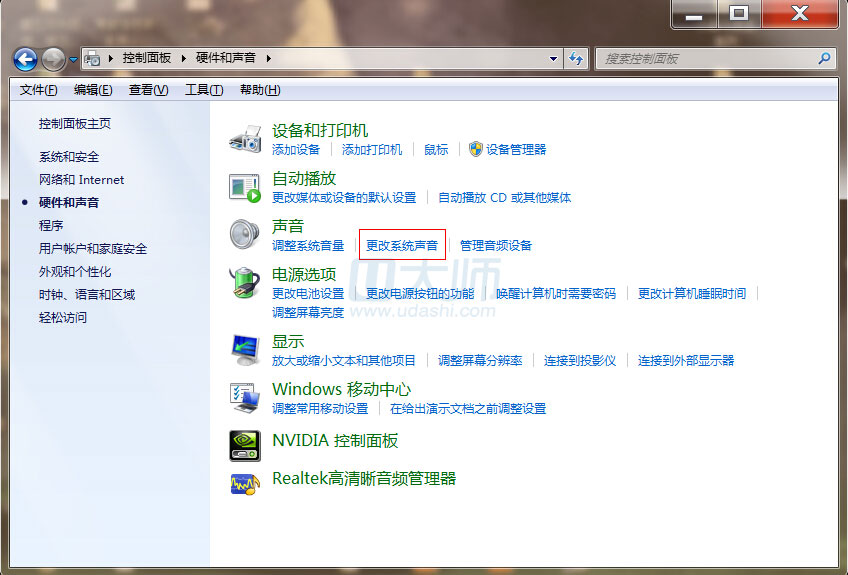Open the 工具(T) menu
The height and width of the screenshot is (575, 848).
tap(204, 90)
